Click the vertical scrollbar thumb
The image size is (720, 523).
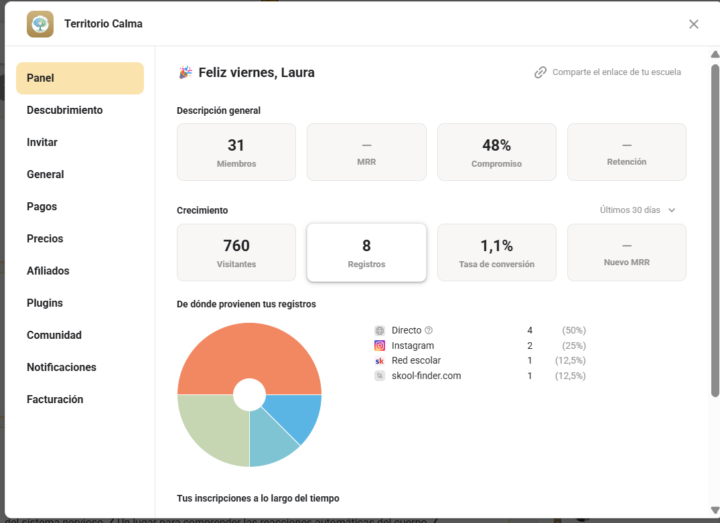714,230
